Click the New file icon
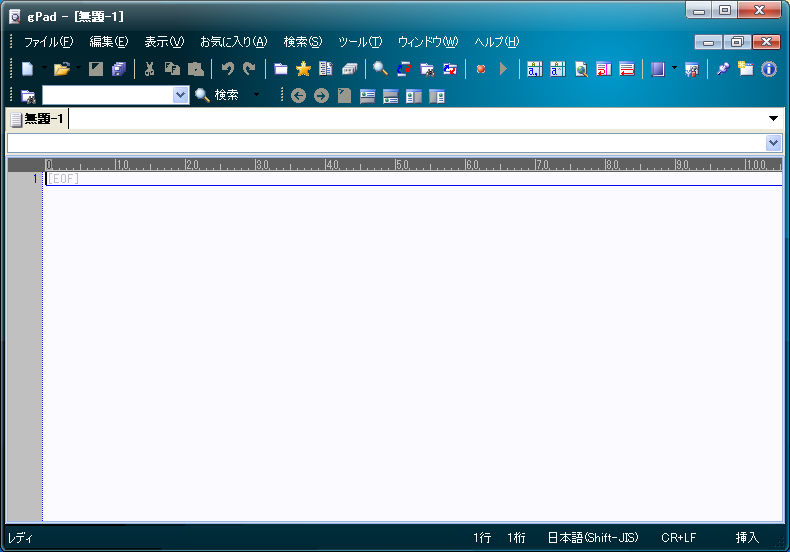The width and height of the screenshot is (790, 552). pyautogui.click(x=27, y=69)
